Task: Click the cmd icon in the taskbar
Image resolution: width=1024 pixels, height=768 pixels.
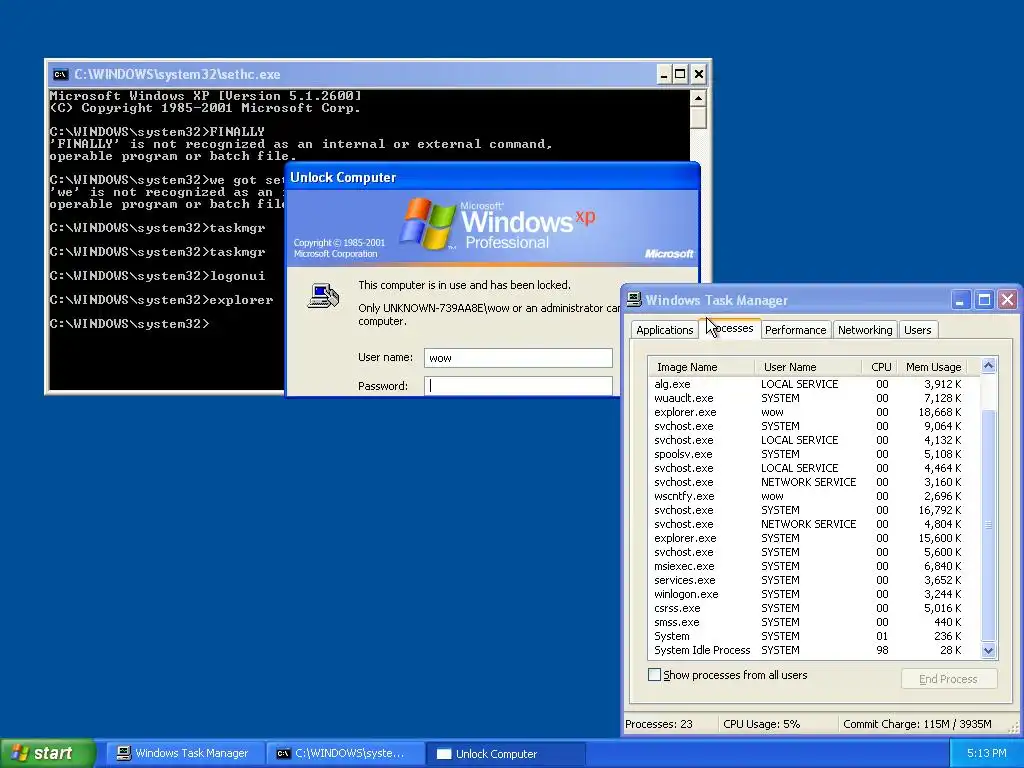Action: click(x=283, y=754)
